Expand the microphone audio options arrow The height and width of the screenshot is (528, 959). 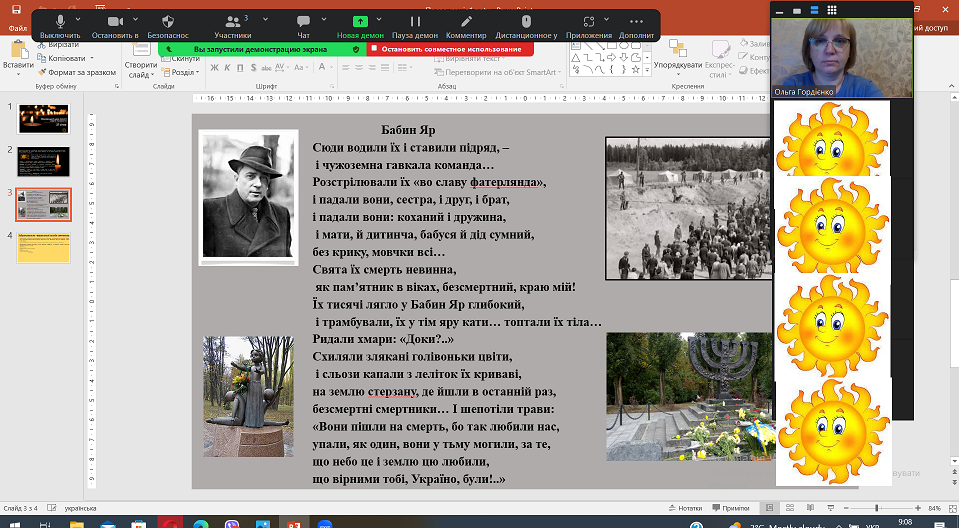79,20
